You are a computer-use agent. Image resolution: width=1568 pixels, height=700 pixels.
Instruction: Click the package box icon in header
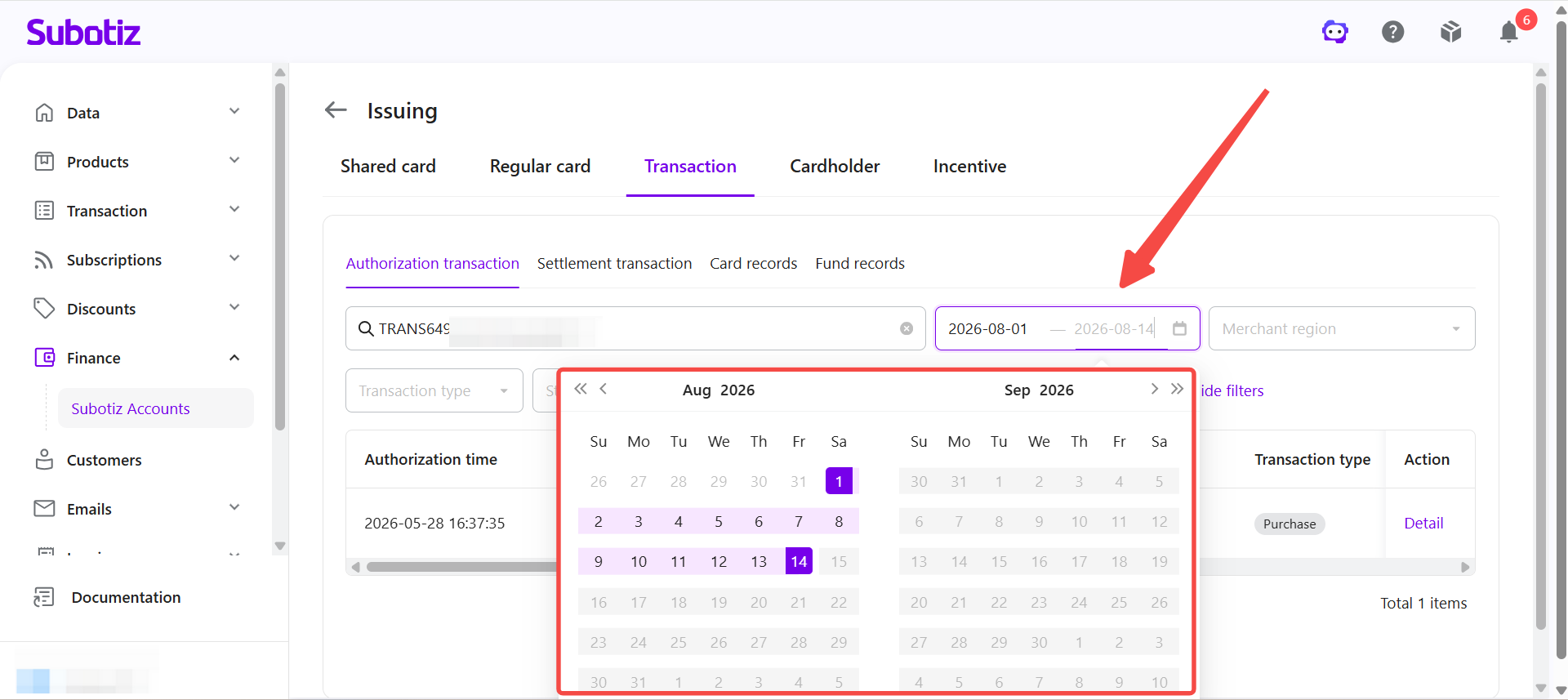coord(1450,32)
